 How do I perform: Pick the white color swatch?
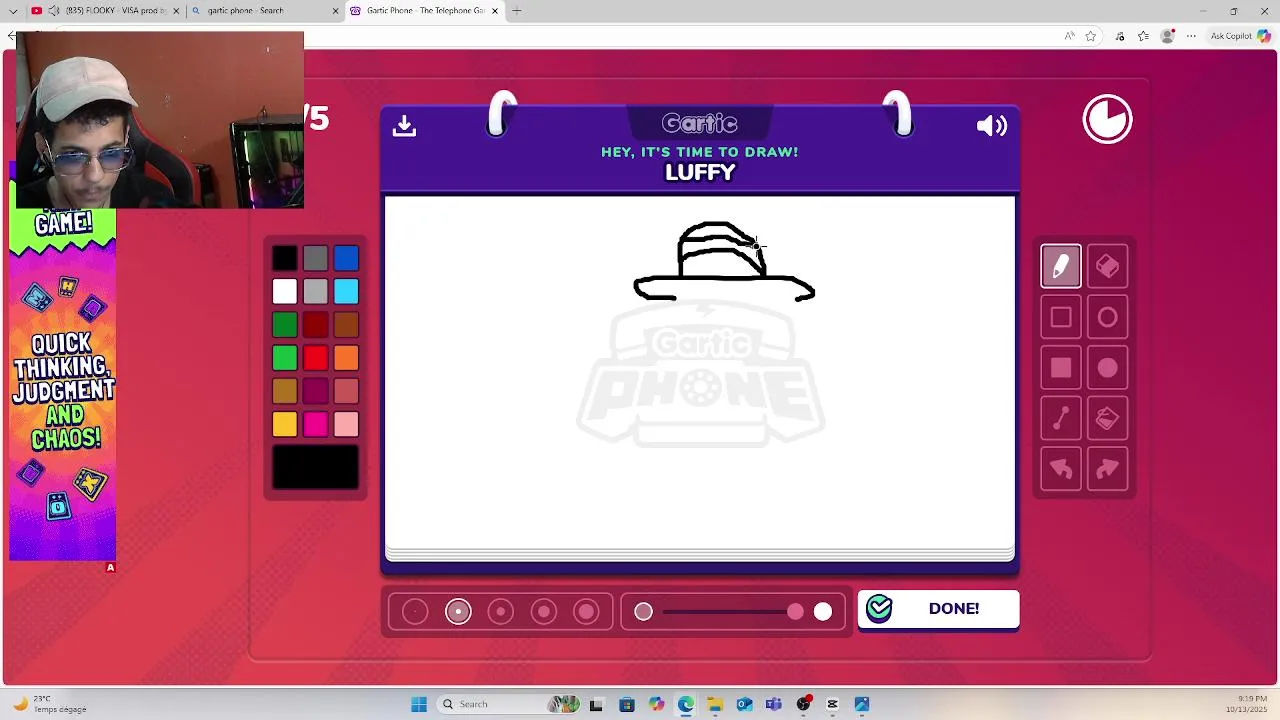[x=285, y=292]
